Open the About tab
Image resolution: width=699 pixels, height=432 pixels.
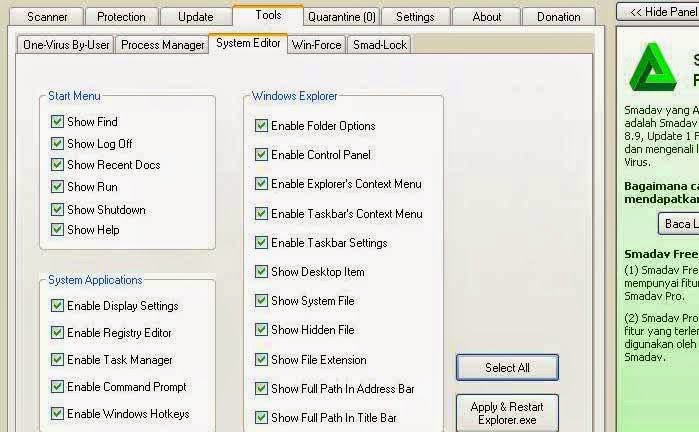pyautogui.click(x=487, y=17)
